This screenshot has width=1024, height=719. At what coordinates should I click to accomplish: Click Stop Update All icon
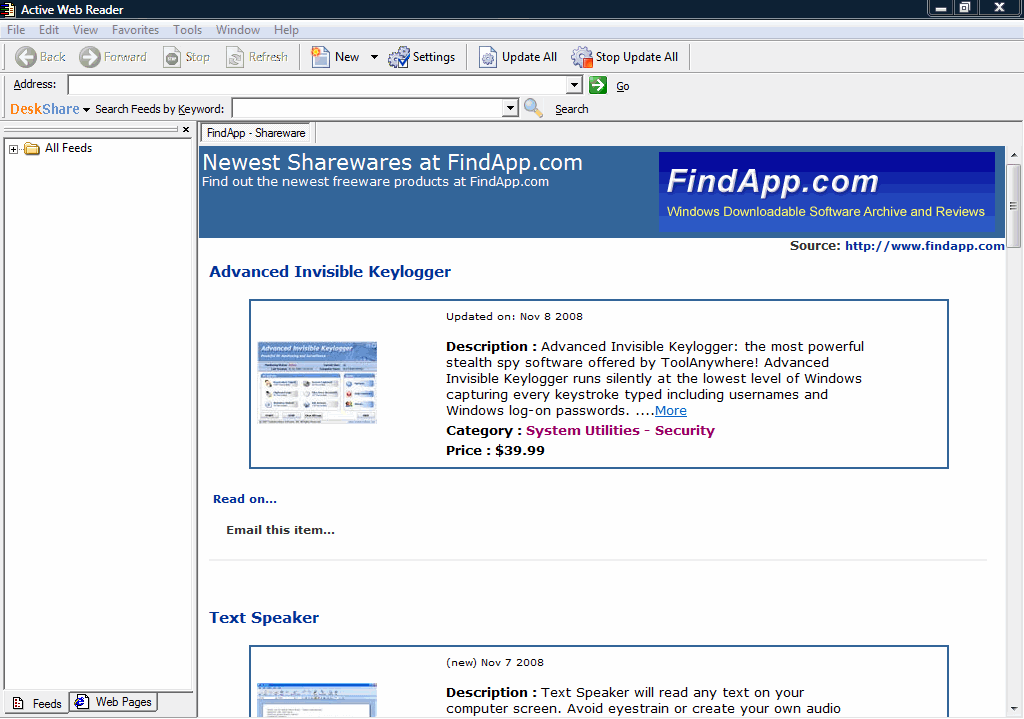(x=582, y=57)
